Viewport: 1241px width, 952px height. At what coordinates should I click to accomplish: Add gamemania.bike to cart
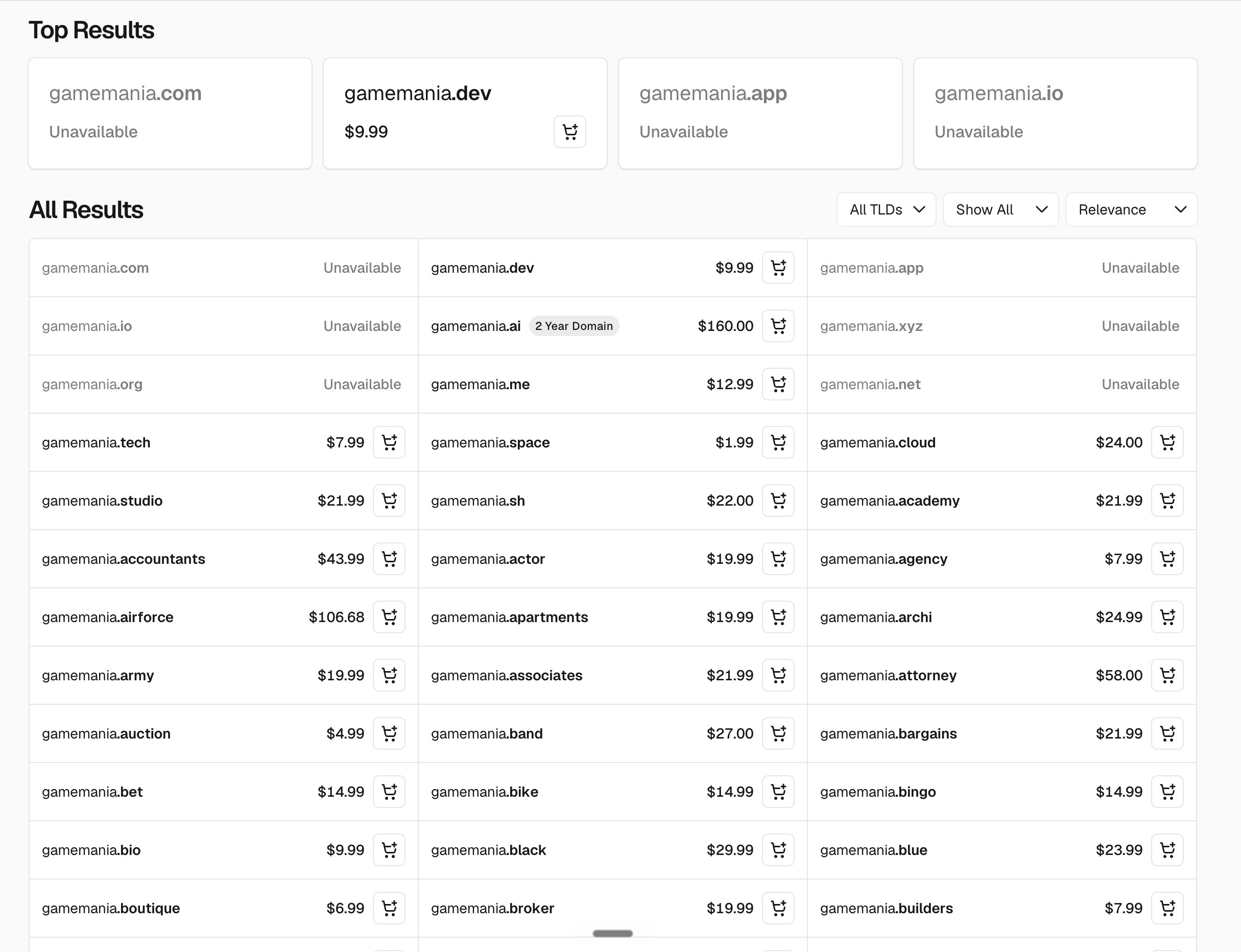(x=778, y=792)
